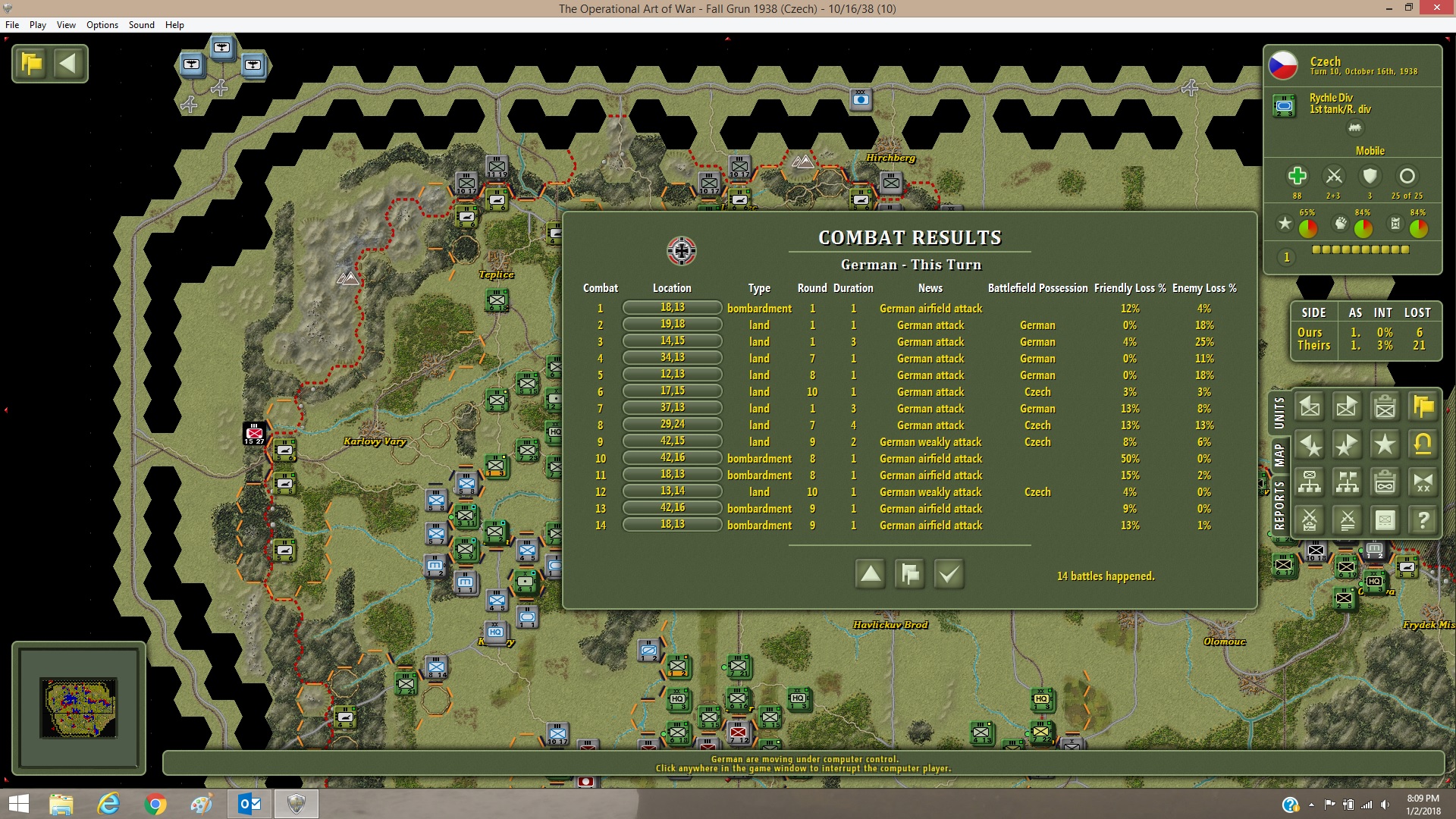Go to combat location 19,18
Screen dimensions: 1456x819
(x=672, y=325)
